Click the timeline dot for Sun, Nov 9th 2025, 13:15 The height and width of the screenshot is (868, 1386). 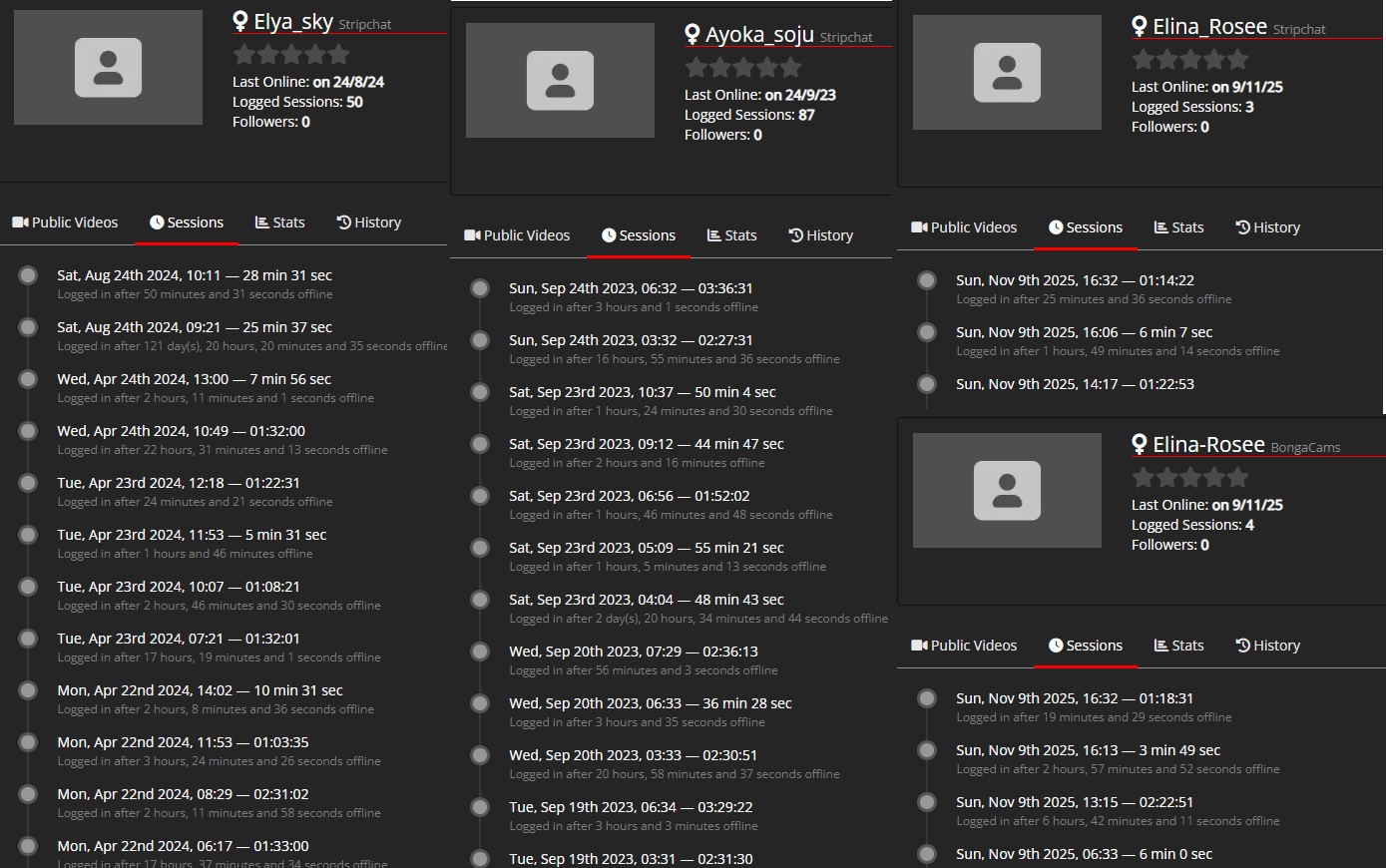[x=927, y=802]
